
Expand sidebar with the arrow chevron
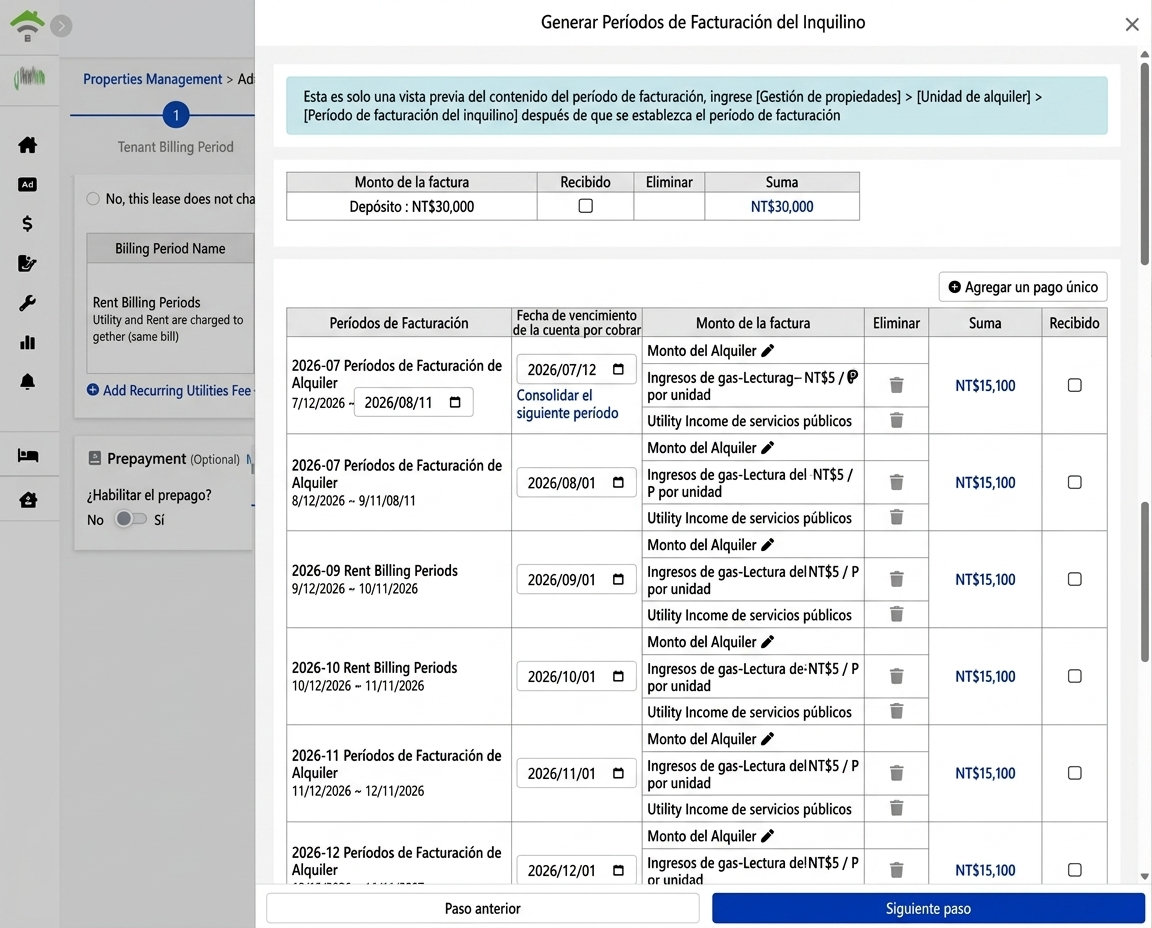tap(62, 26)
